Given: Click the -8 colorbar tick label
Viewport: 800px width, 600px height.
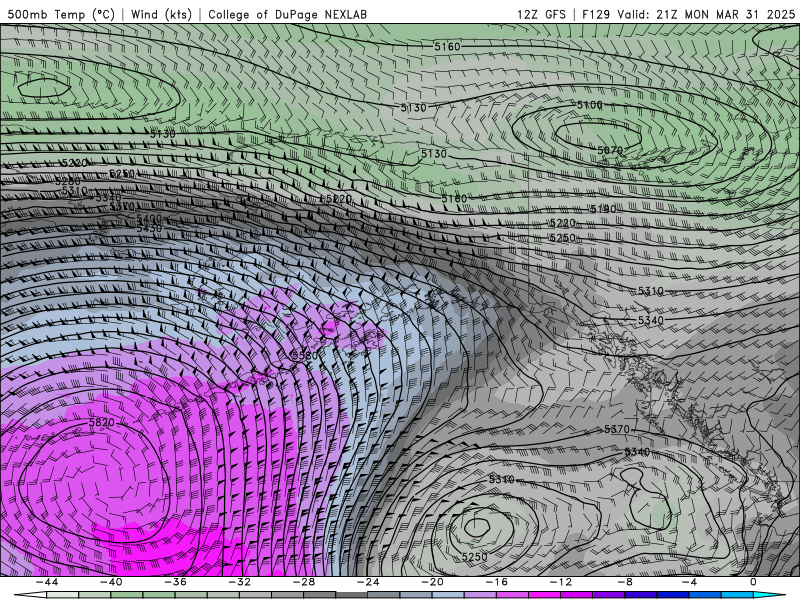Looking at the screenshot, I should pyautogui.click(x=625, y=582).
